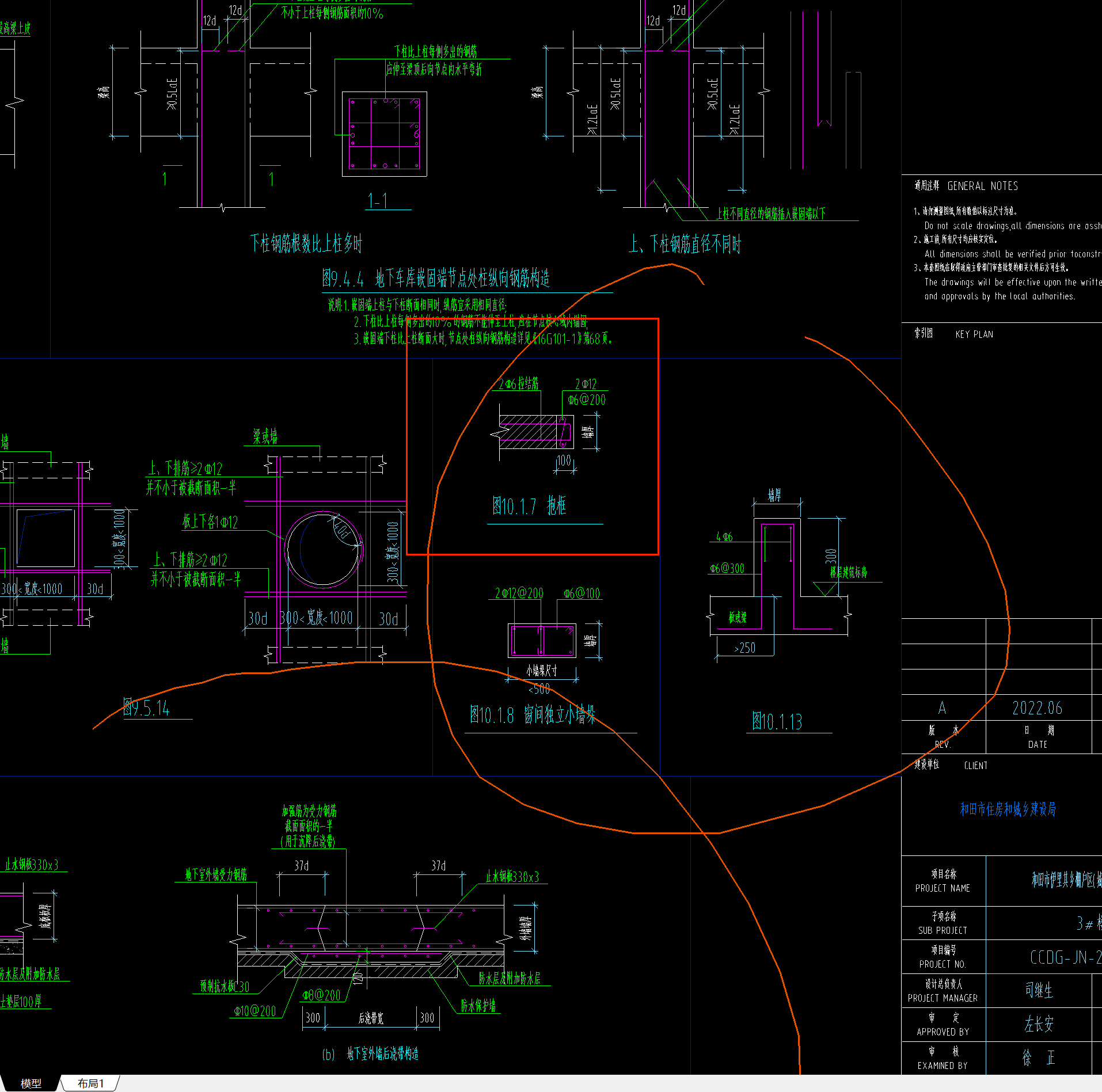Select the EXAMINED BY label
The height and width of the screenshot is (1092, 1102).
pos(943,1066)
